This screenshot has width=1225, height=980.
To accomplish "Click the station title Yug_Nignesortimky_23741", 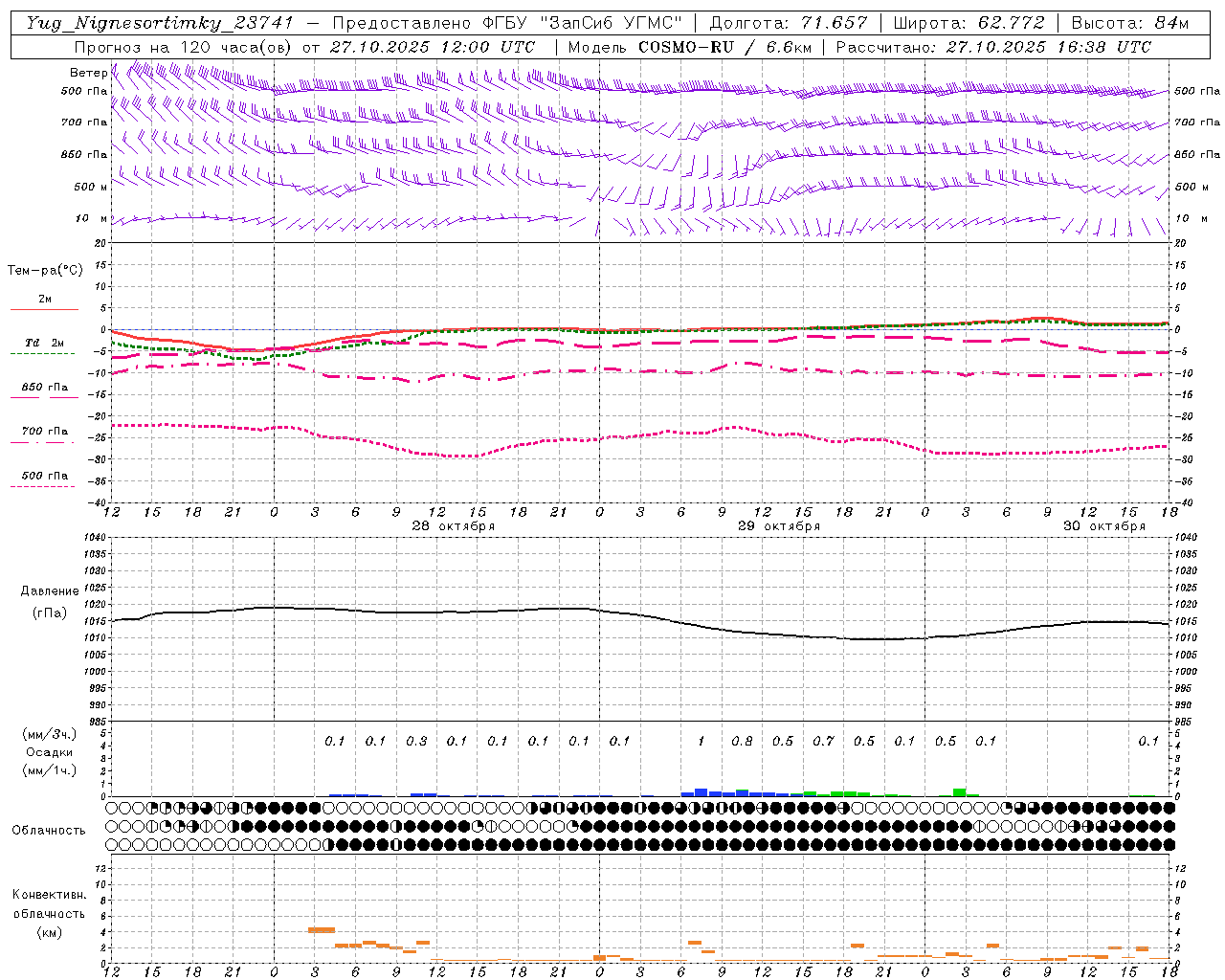I will point(160,23).
